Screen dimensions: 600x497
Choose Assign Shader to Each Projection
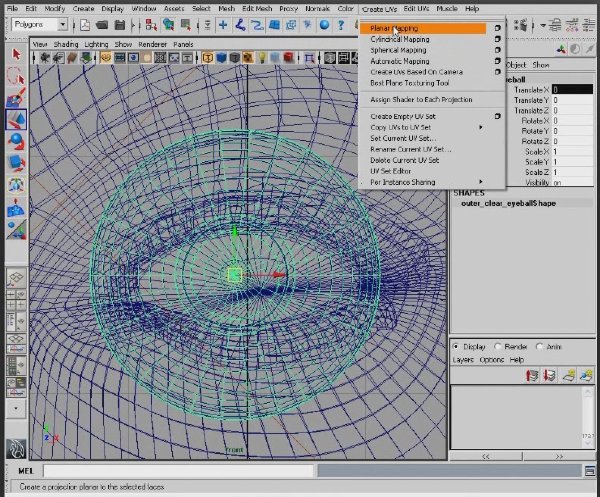421,99
